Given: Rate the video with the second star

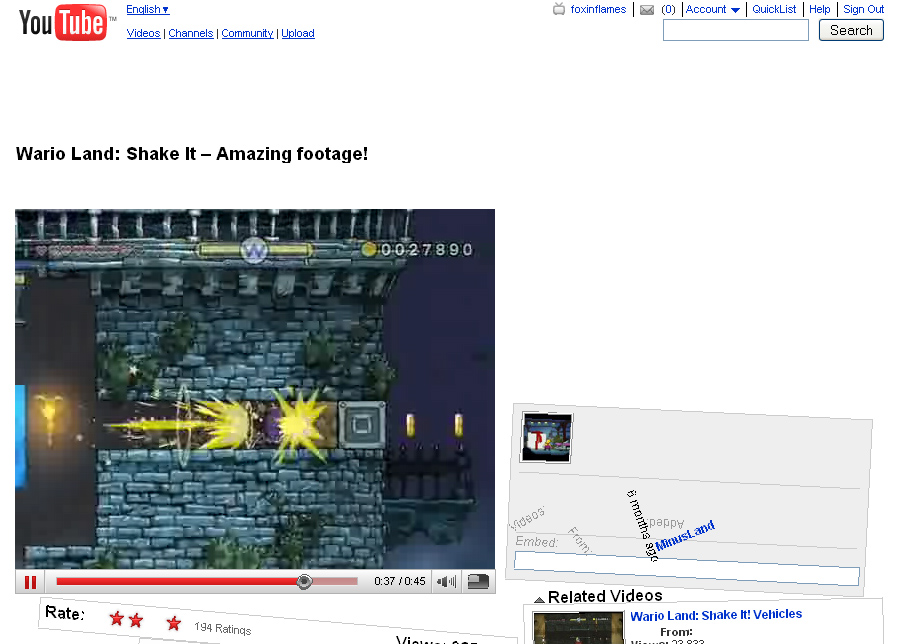Looking at the screenshot, I should click(x=136, y=620).
